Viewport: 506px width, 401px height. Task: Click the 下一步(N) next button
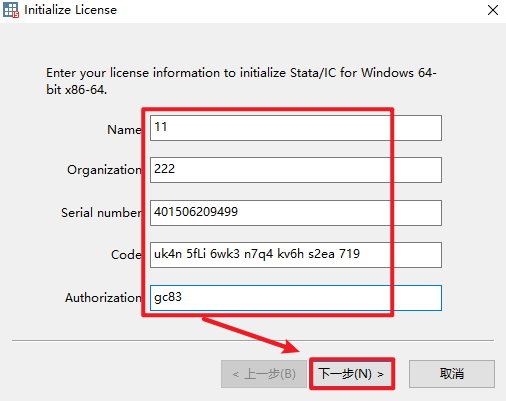point(352,374)
